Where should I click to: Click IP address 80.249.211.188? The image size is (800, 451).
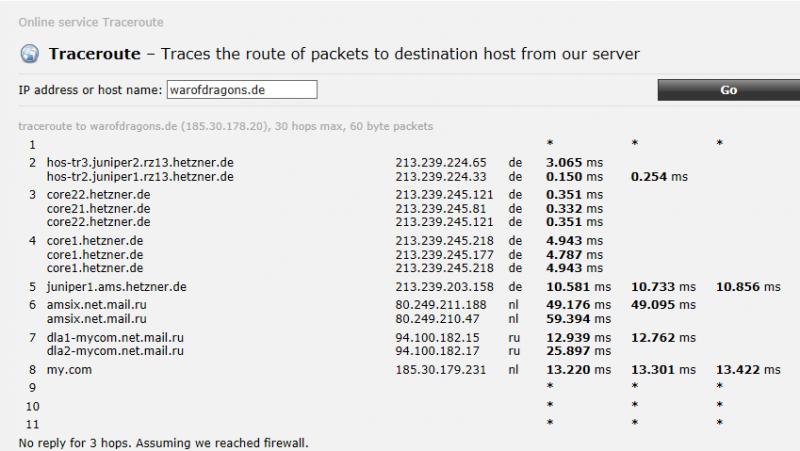[x=441, y=305]
